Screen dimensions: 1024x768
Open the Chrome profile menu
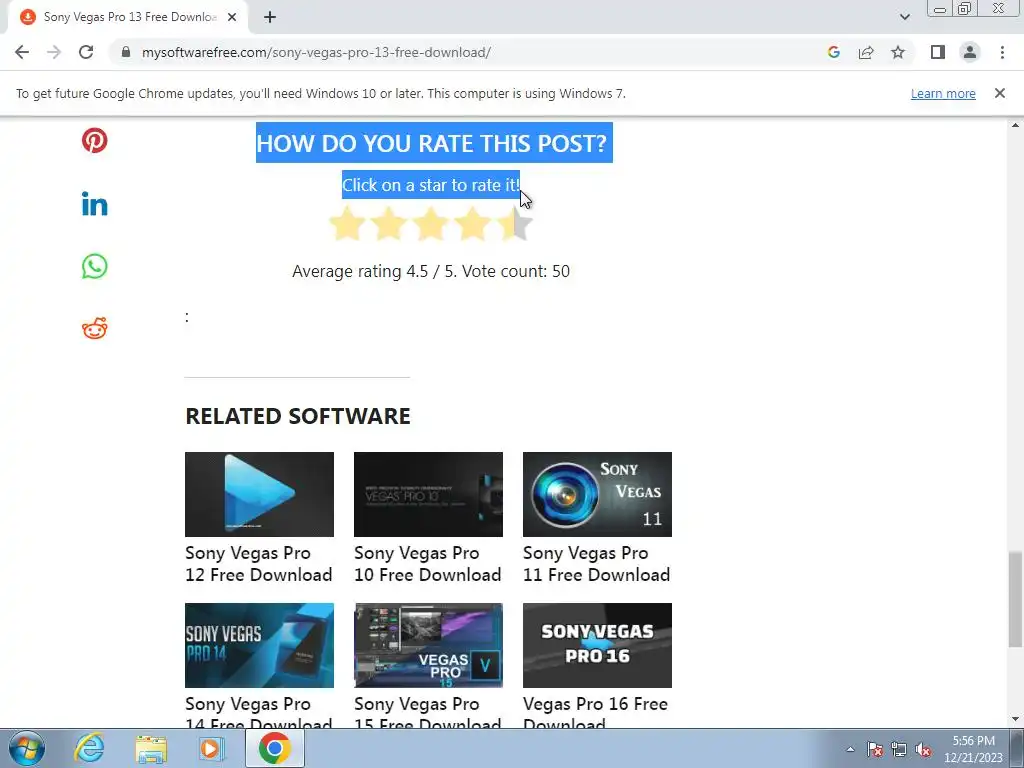click(970, 52)
